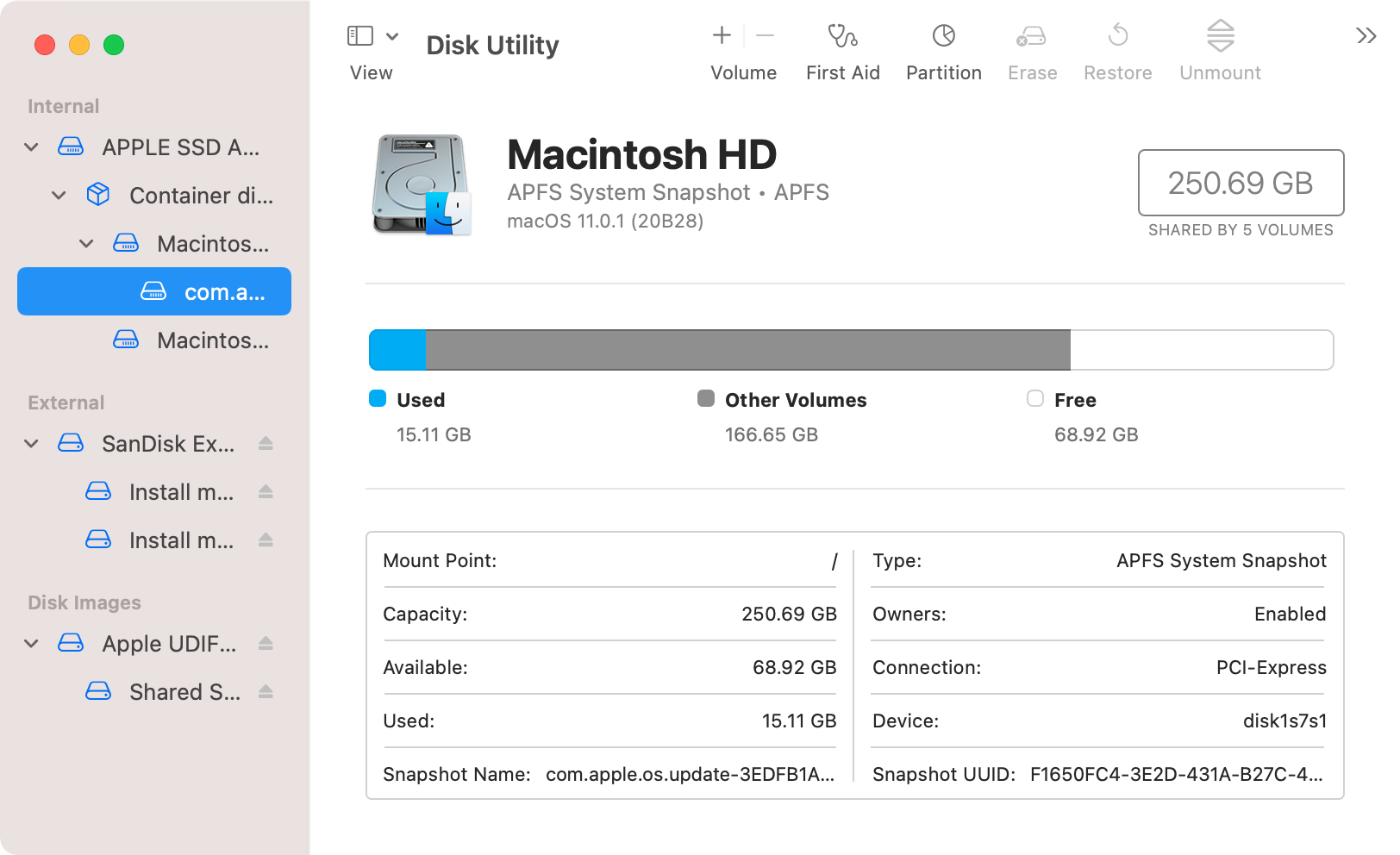This screenshot has width=1400, height=855.
Task: Select the first Install m... drive icon
Action: click(98, 491)
